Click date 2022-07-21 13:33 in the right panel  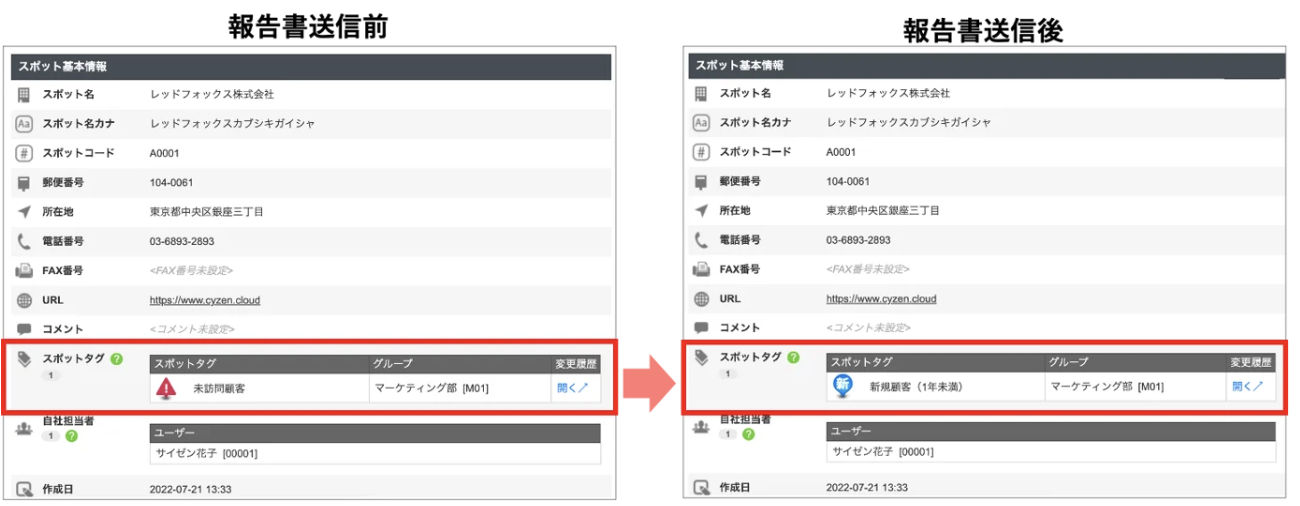pos(867,487)
